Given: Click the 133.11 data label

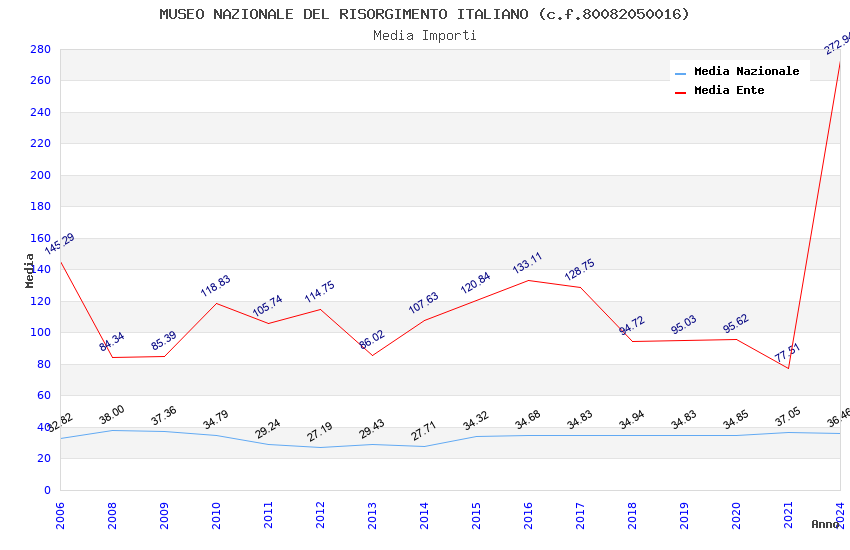Looking at the screenshot, I should [x=527, y=263].
